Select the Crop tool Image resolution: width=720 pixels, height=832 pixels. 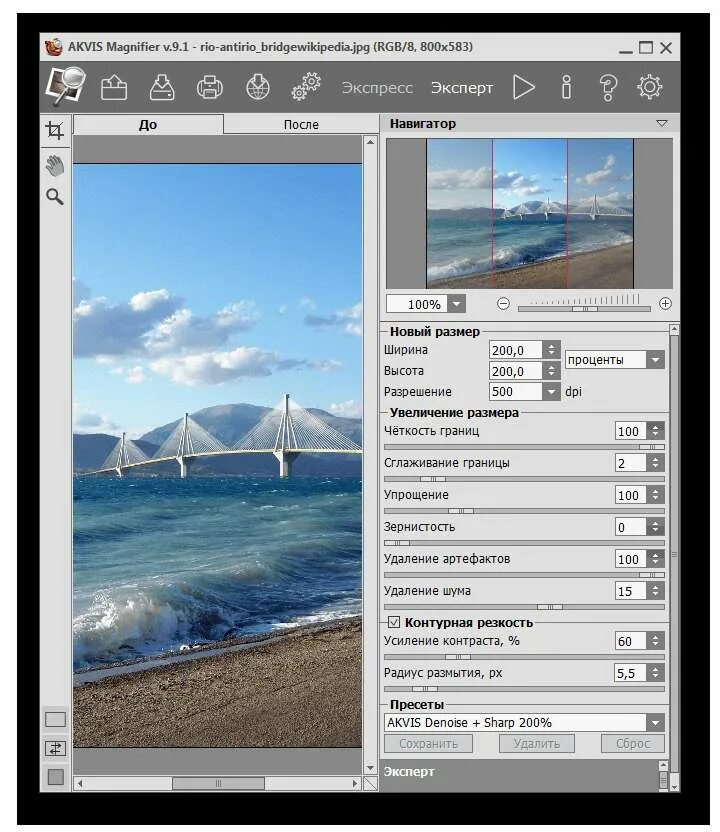pos(55,131)
